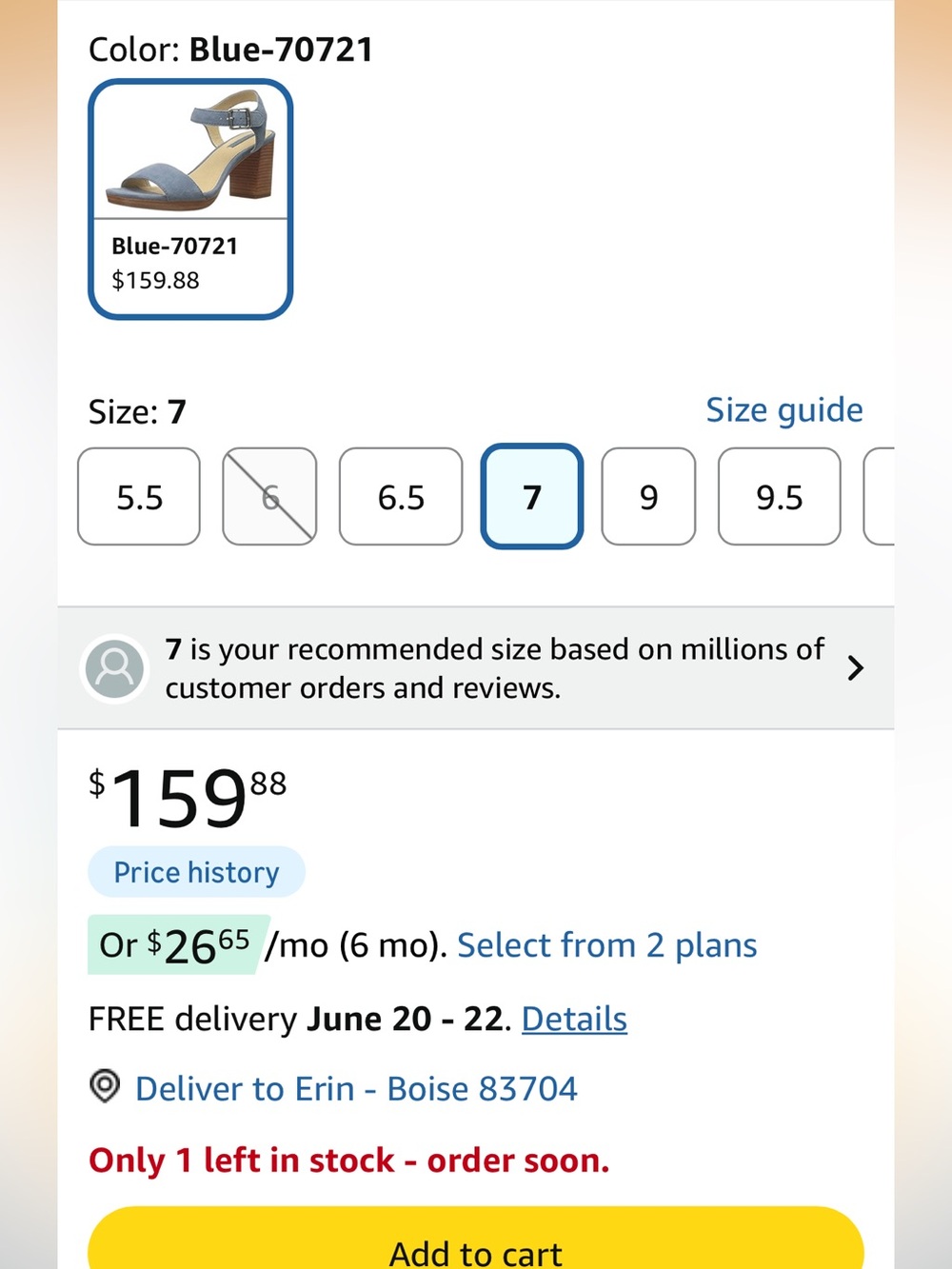Tap the 7 is your recommended size banner

(476, 668)
